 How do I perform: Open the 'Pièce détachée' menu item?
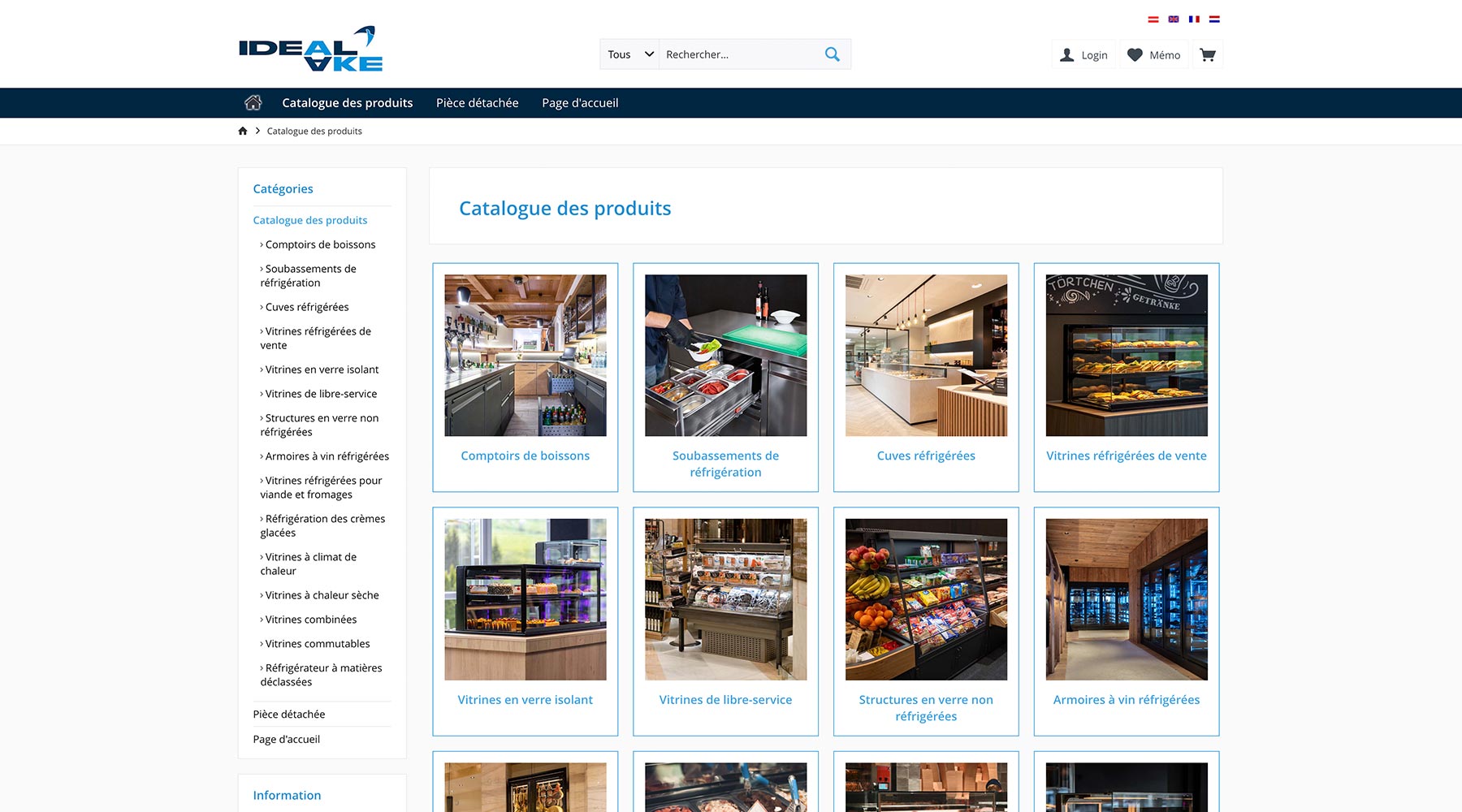click(477, 102)
